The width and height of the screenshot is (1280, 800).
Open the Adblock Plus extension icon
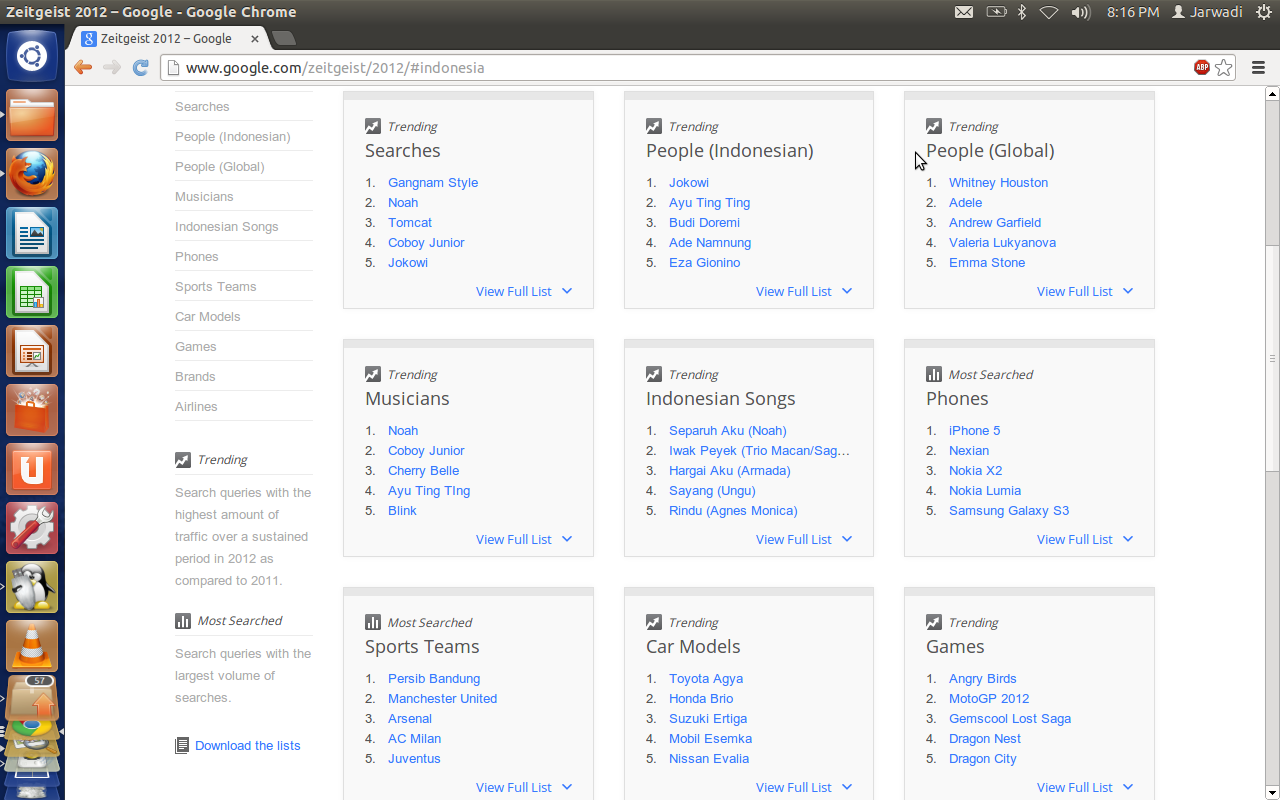coord(1201,68)
